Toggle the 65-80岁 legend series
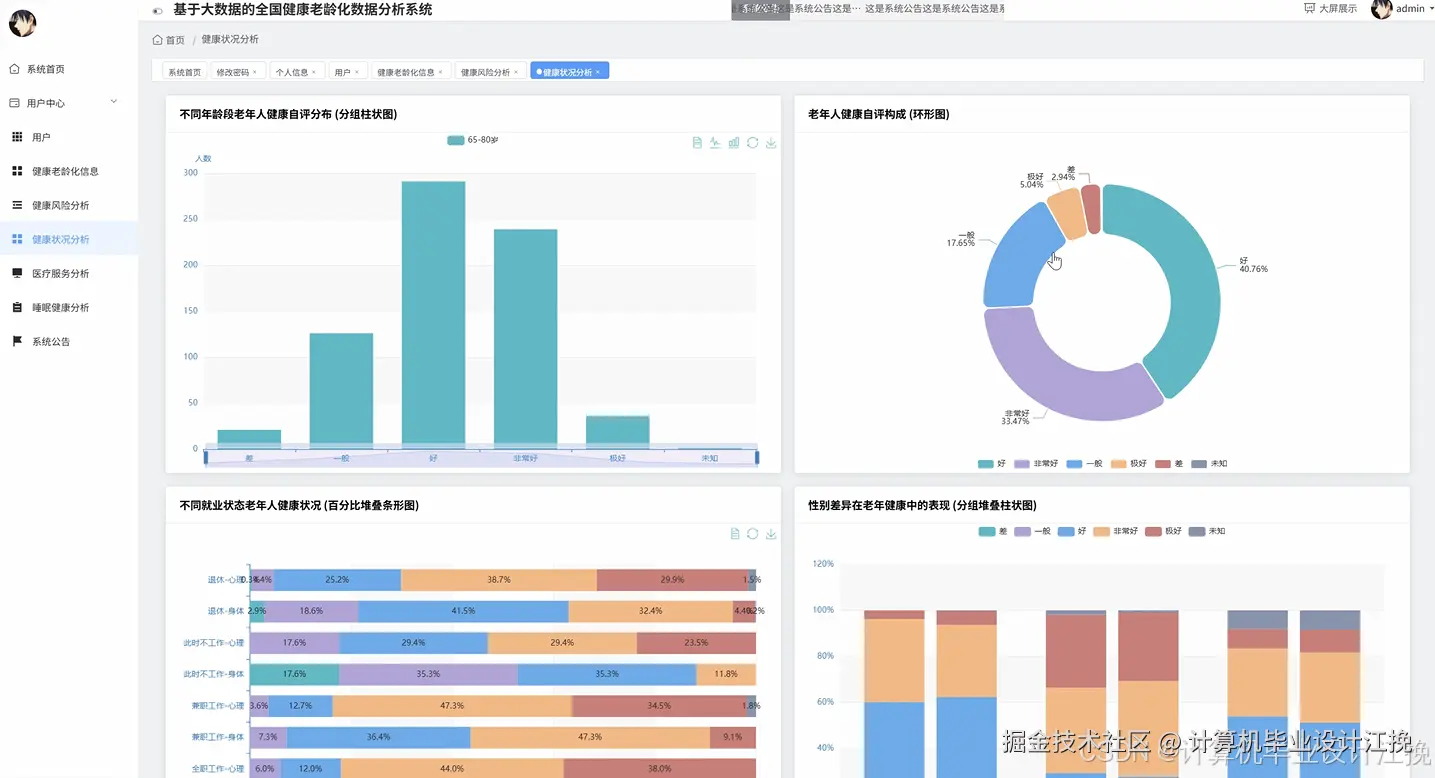The width and height of the screenshot is (1435, 778). (x=472, y=140)
